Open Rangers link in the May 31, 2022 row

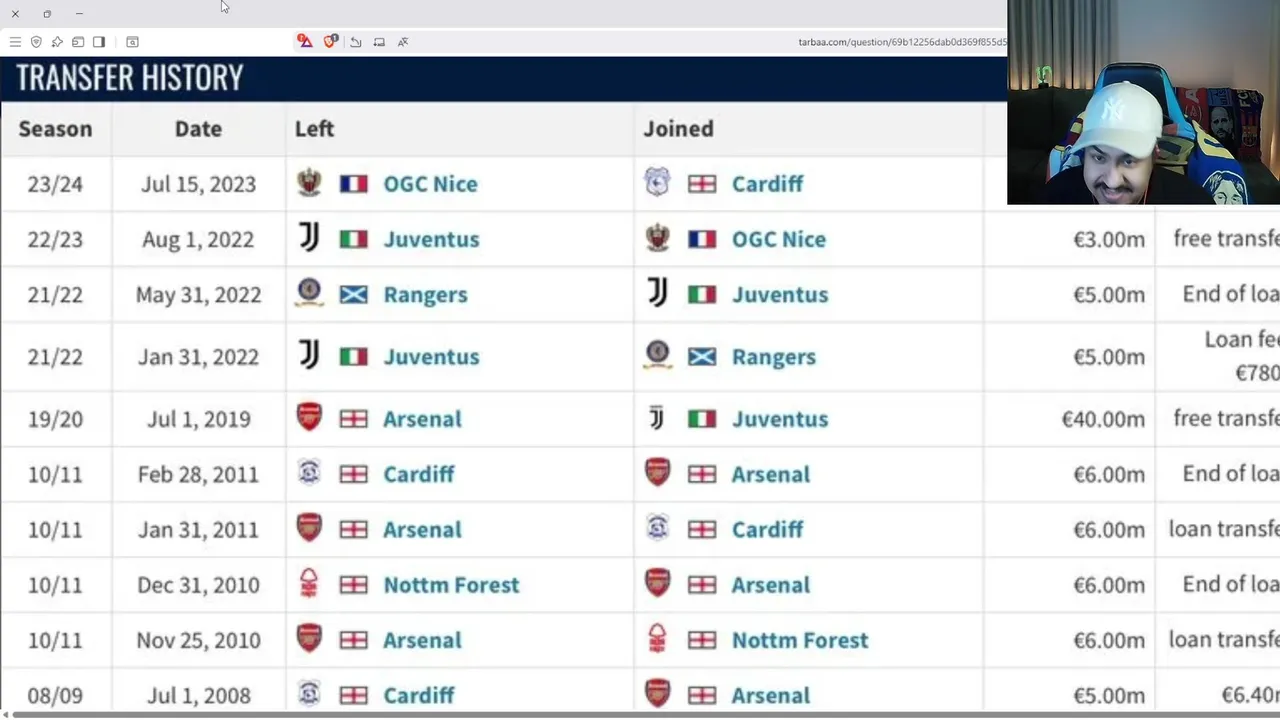(x=425, y=295)
